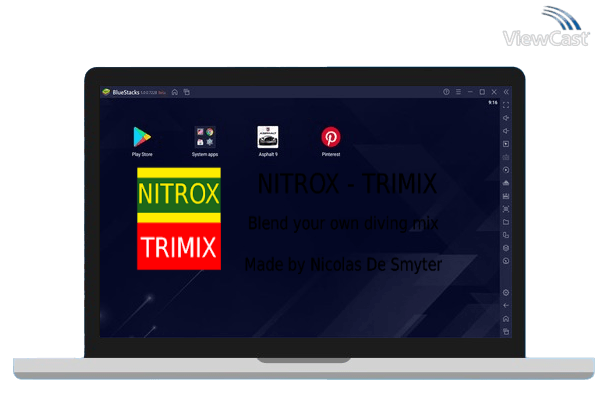The image size is (602, 414).
Task: Open the Pinterest app
Action: pos(331,137)
